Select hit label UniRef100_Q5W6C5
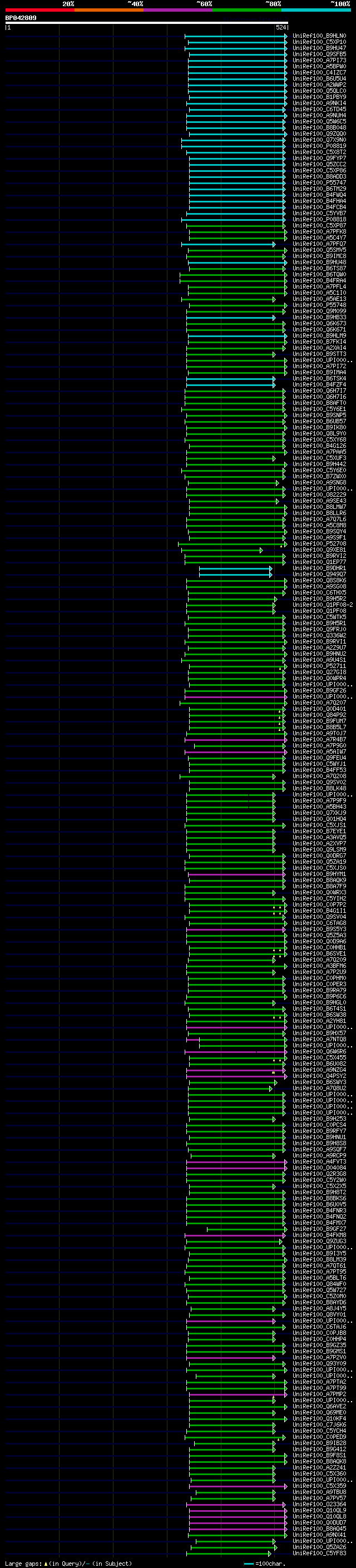356x1568 pixels. pyautogui.click(x=319, y=122)
